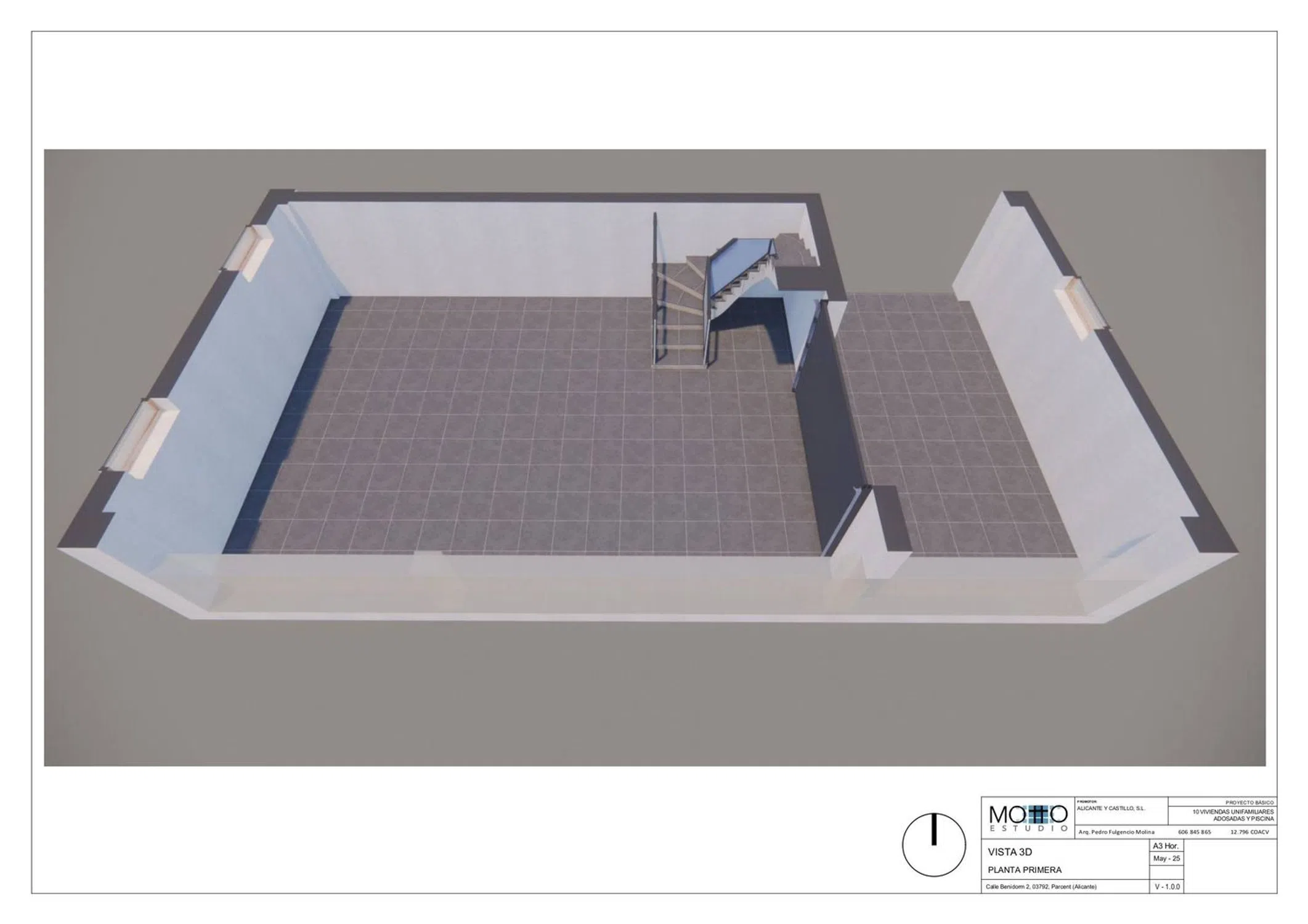
Task: Click the north arrow compass circle
Action: [933, 845]
